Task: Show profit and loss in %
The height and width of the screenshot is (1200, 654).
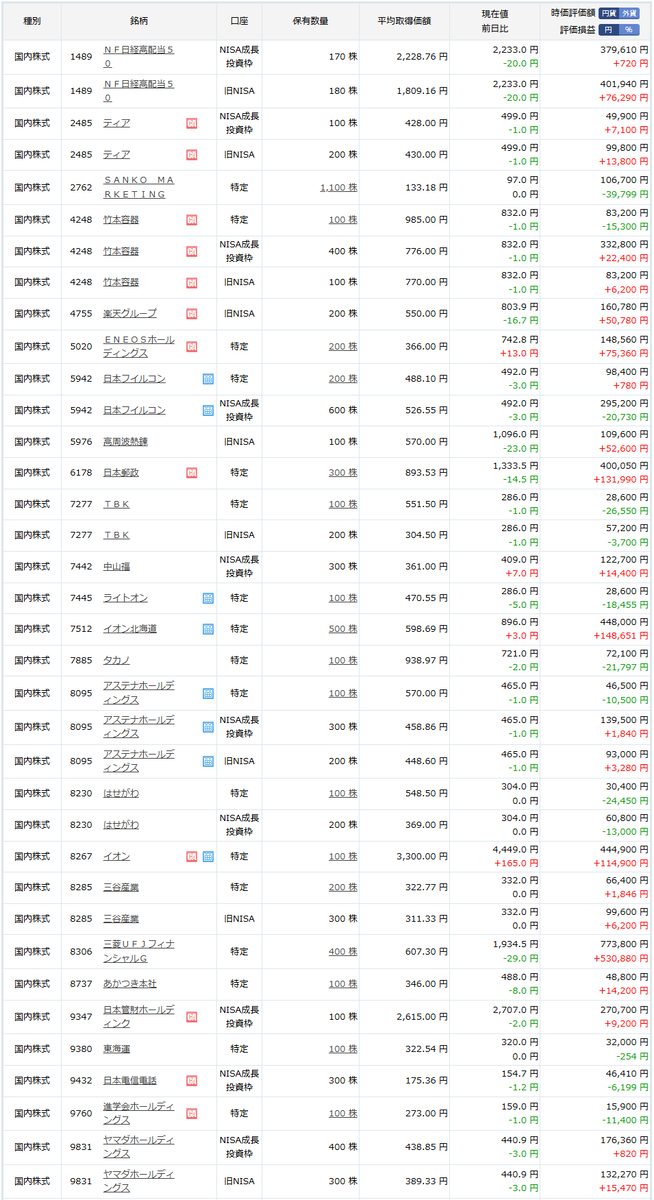Action: coord(629,29)
